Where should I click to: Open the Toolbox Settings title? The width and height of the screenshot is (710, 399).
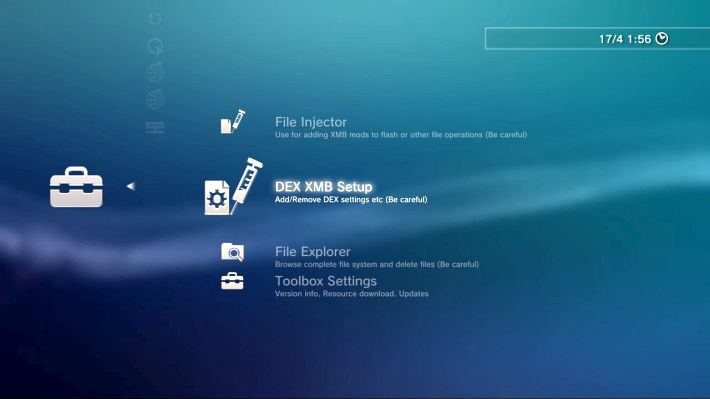[326, 281]
